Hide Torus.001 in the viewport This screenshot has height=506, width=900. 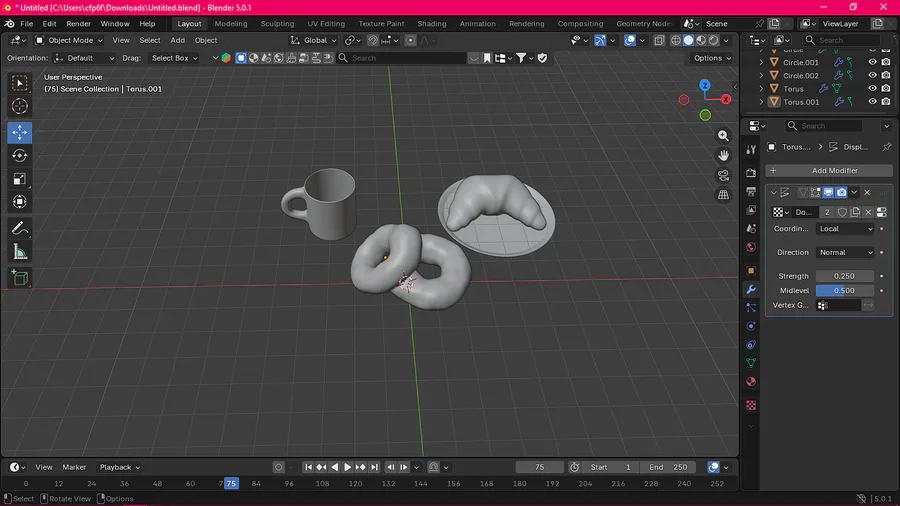[x=872, y=102]
